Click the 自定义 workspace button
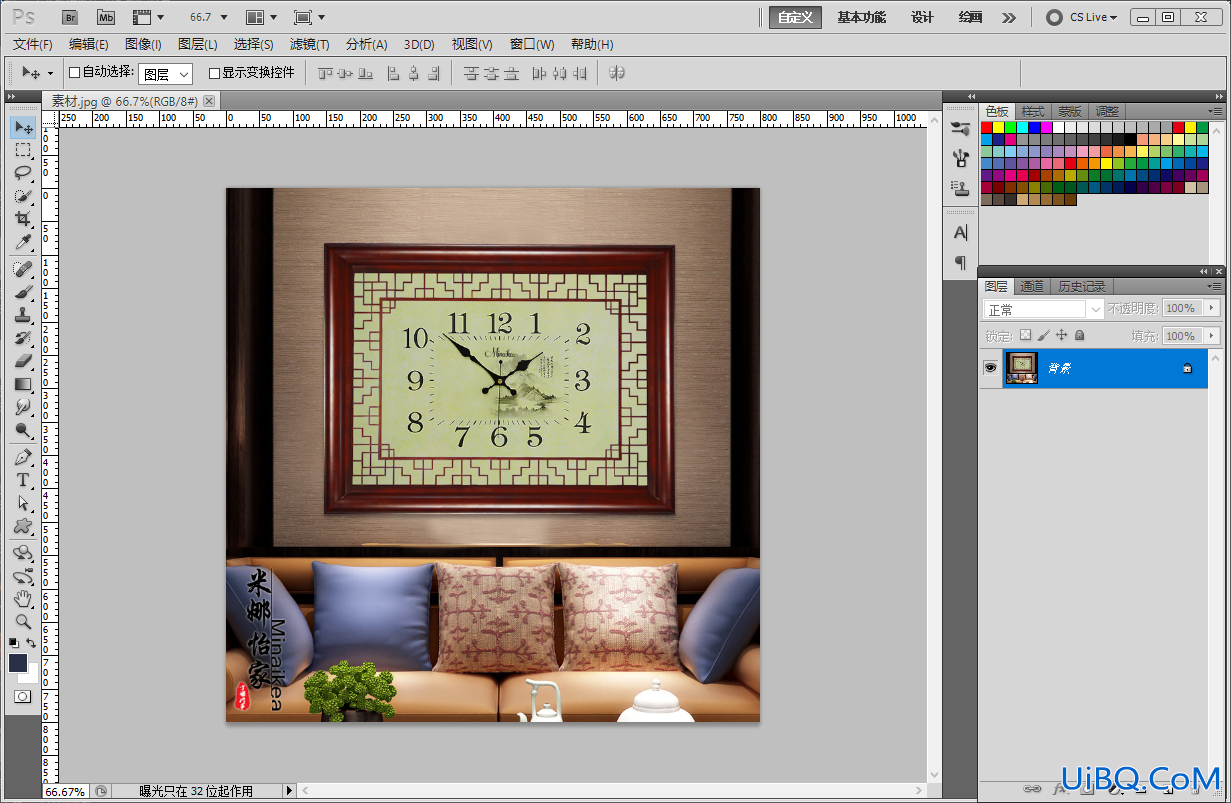The image size is (1231, 803). (x=796, y=17)
